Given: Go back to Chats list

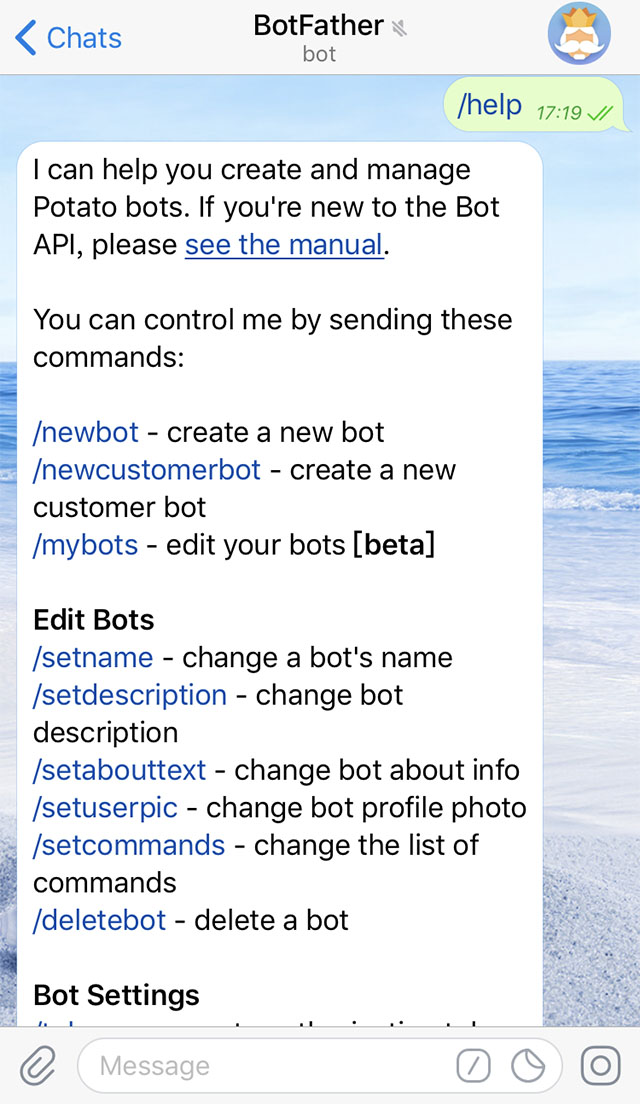Looking at the screenshot, I should pyautogui.click(x=68, y=38).
